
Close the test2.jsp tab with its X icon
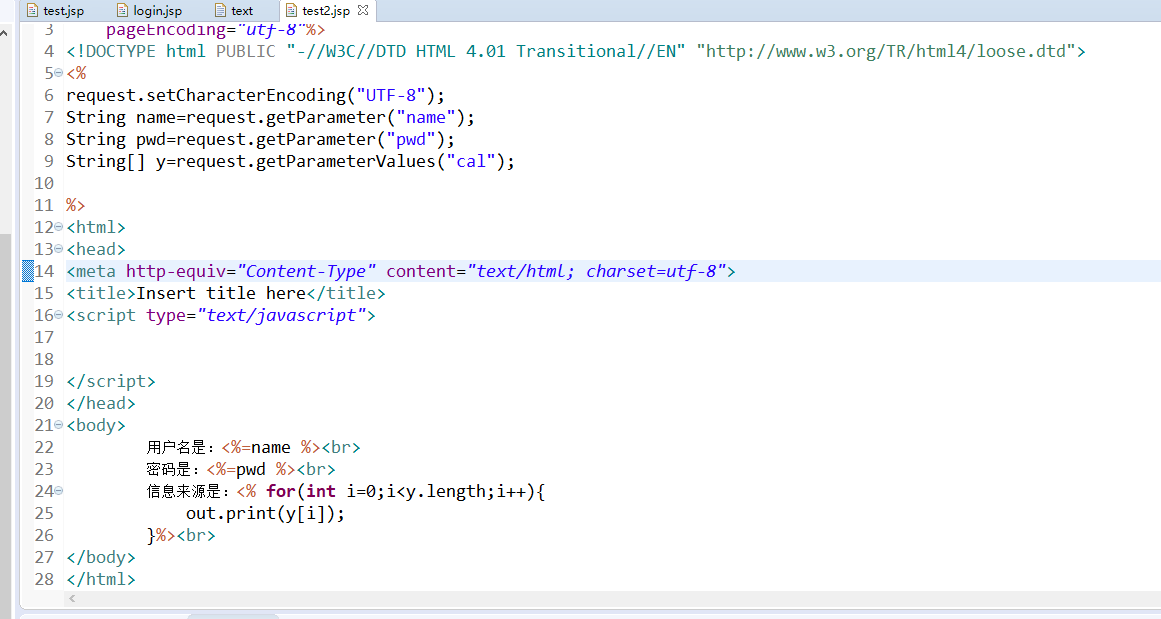[x=363, y=10]
